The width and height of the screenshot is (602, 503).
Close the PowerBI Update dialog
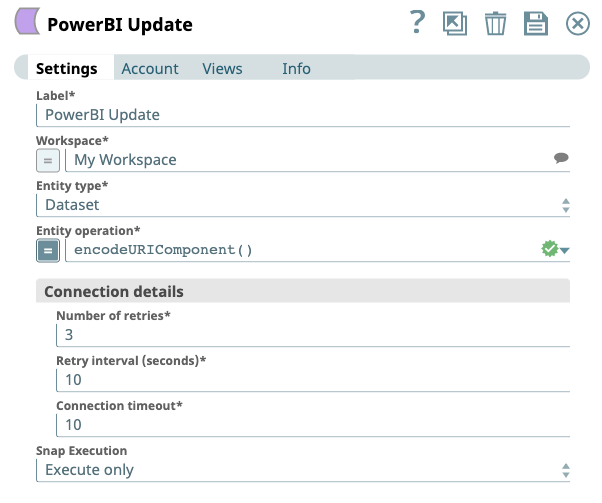click(577, 23)
